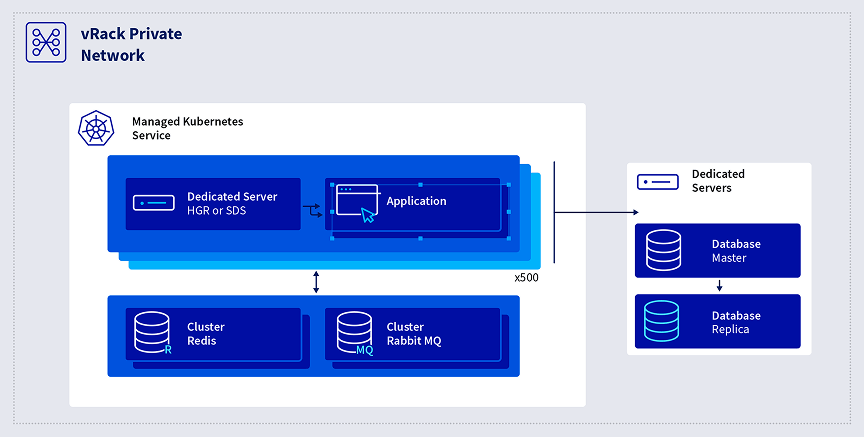Click the "Dedicated Servers" panel heading
The image size is (864, 437).
(718, 181)
